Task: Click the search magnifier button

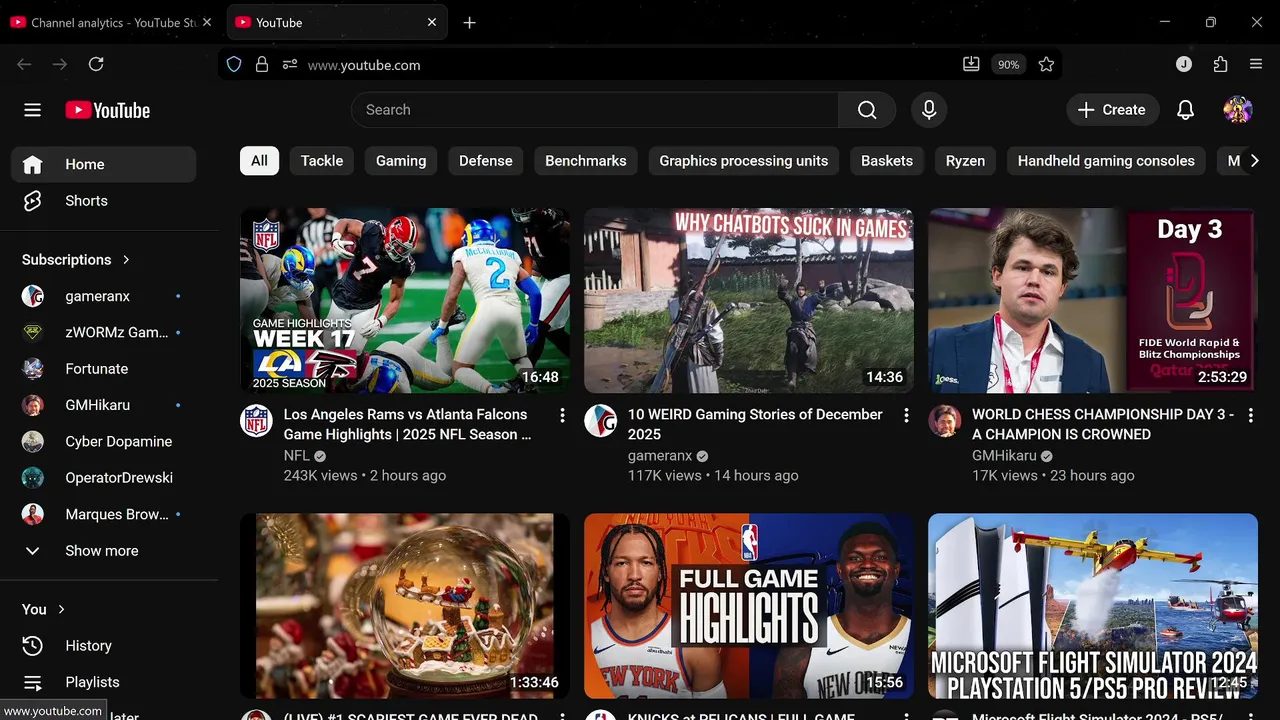Action: pos(867,110)
